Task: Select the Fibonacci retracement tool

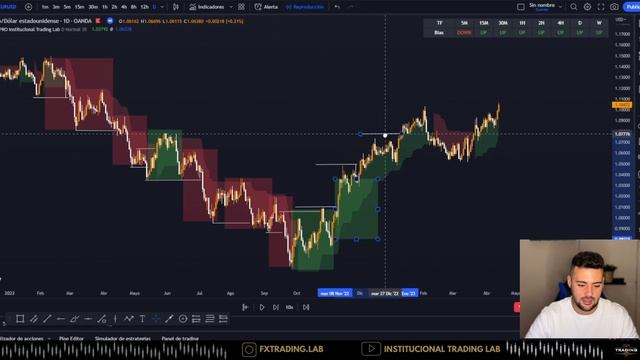Action: (x=102, y=319)
